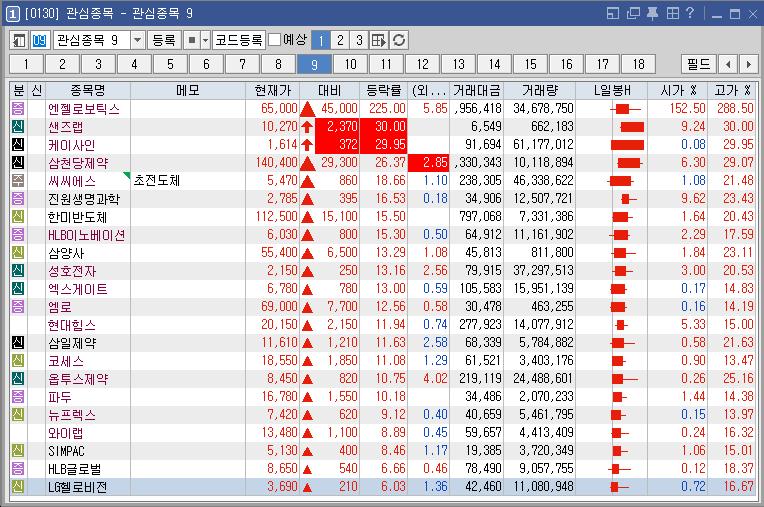Select the 코세스 stock name
Viewport: 764px width, 507px height.
(66, 361)
